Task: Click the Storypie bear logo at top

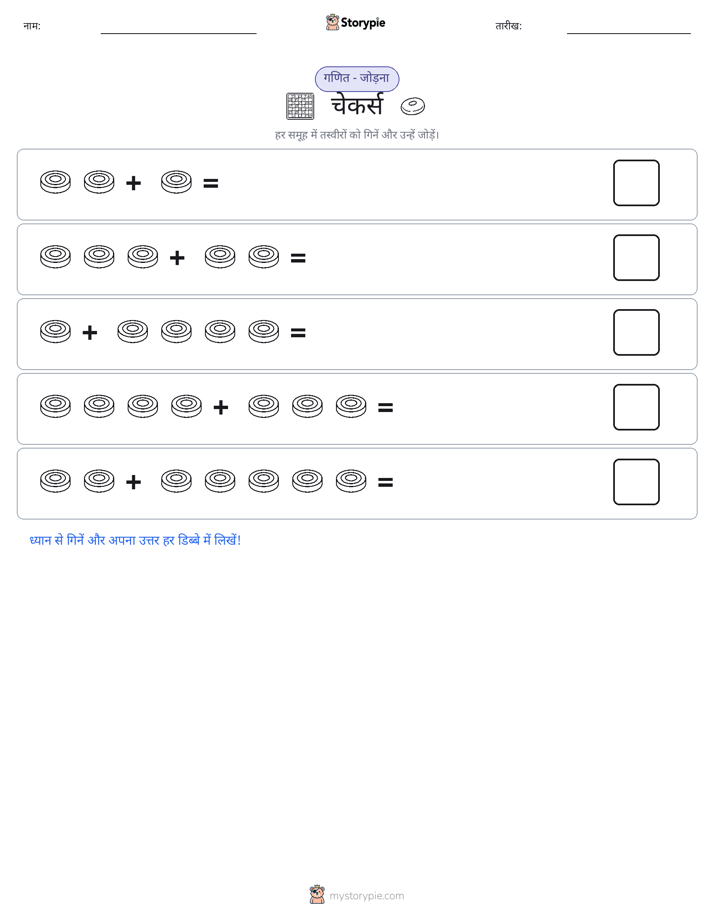Action: [332, 22]
